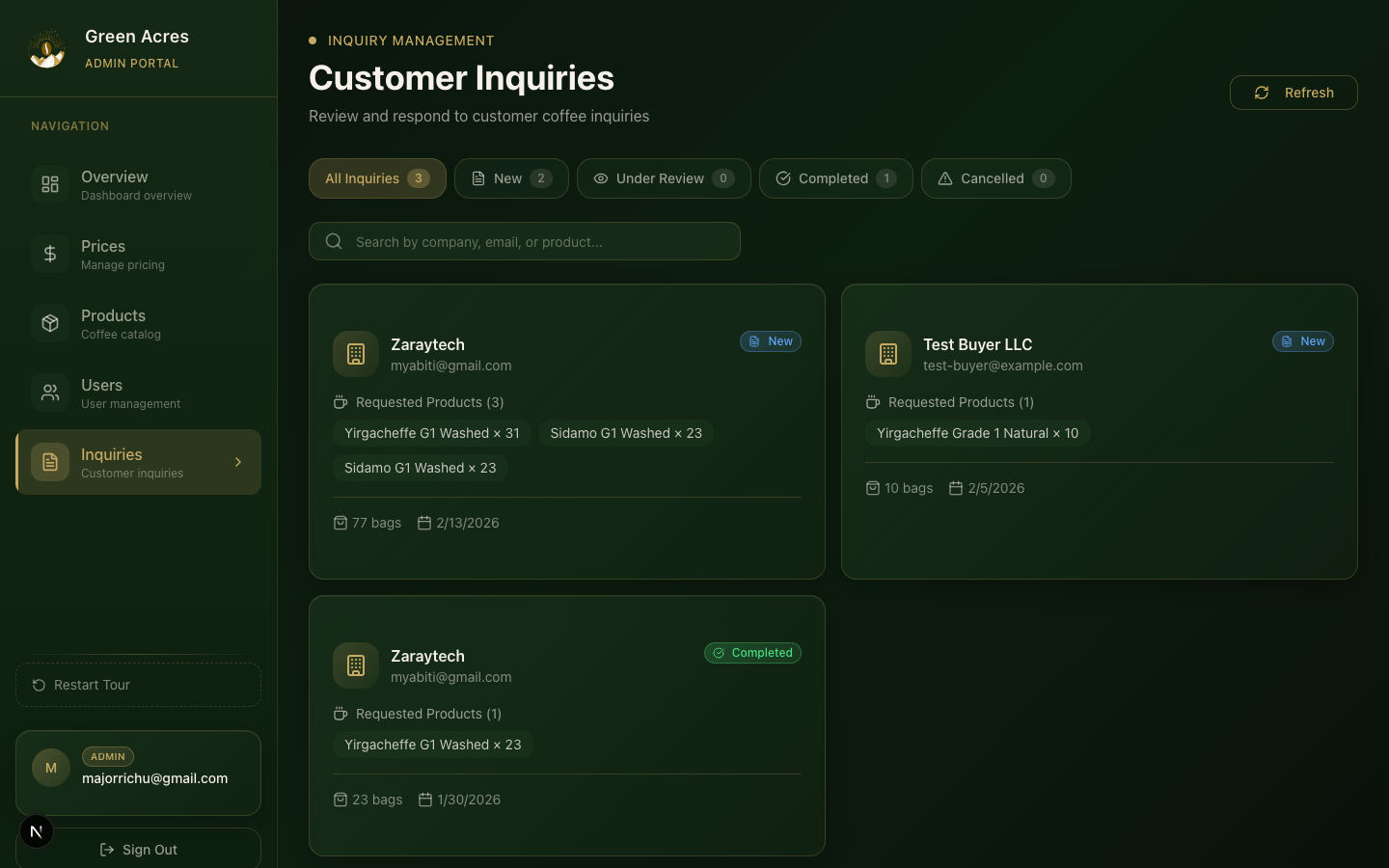The width and height of the screenshot is (1389, 868).
Task: Open the Cancelled inquiries tab
Action: [x=996, y=178]
